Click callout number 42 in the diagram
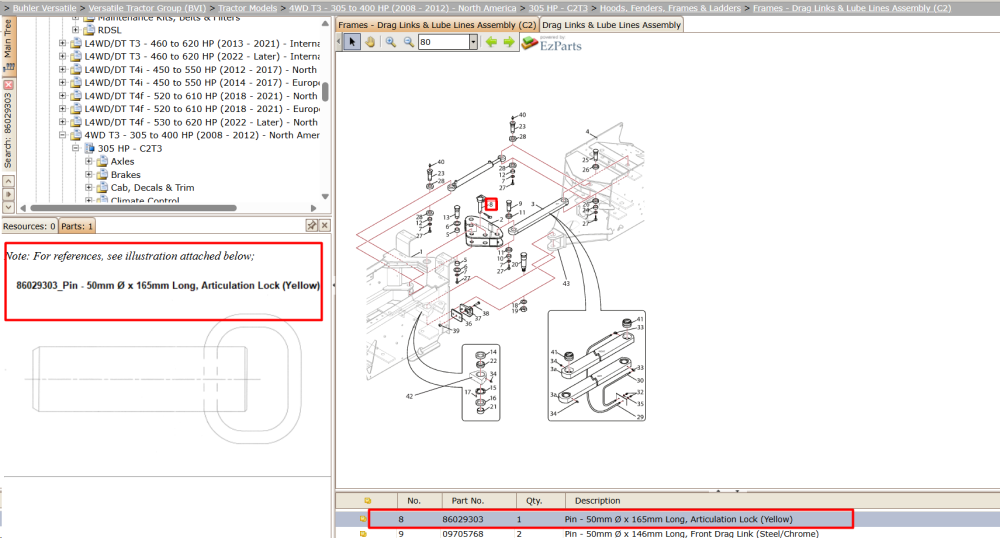The width and height of the screenshot is (1000, 538). (409, 396)
